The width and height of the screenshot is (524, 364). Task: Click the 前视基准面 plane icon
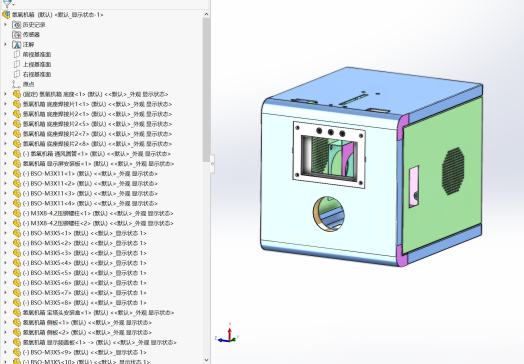click(16, 54)
